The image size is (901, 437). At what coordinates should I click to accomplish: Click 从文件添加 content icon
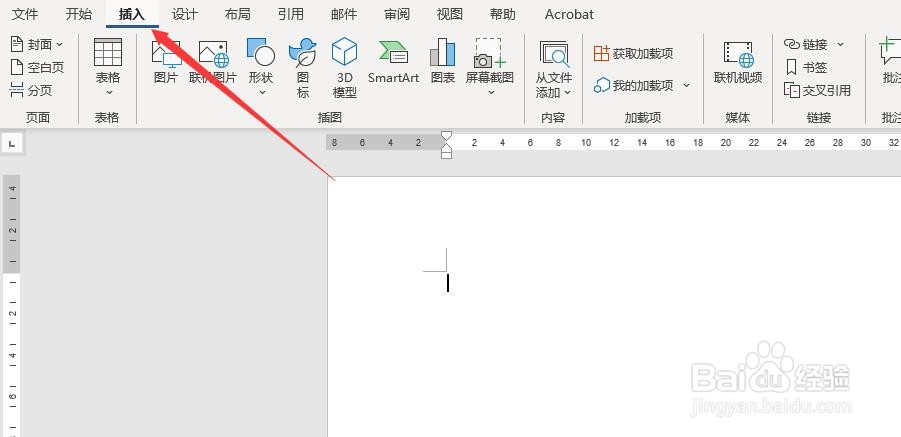tap(554, 53)
